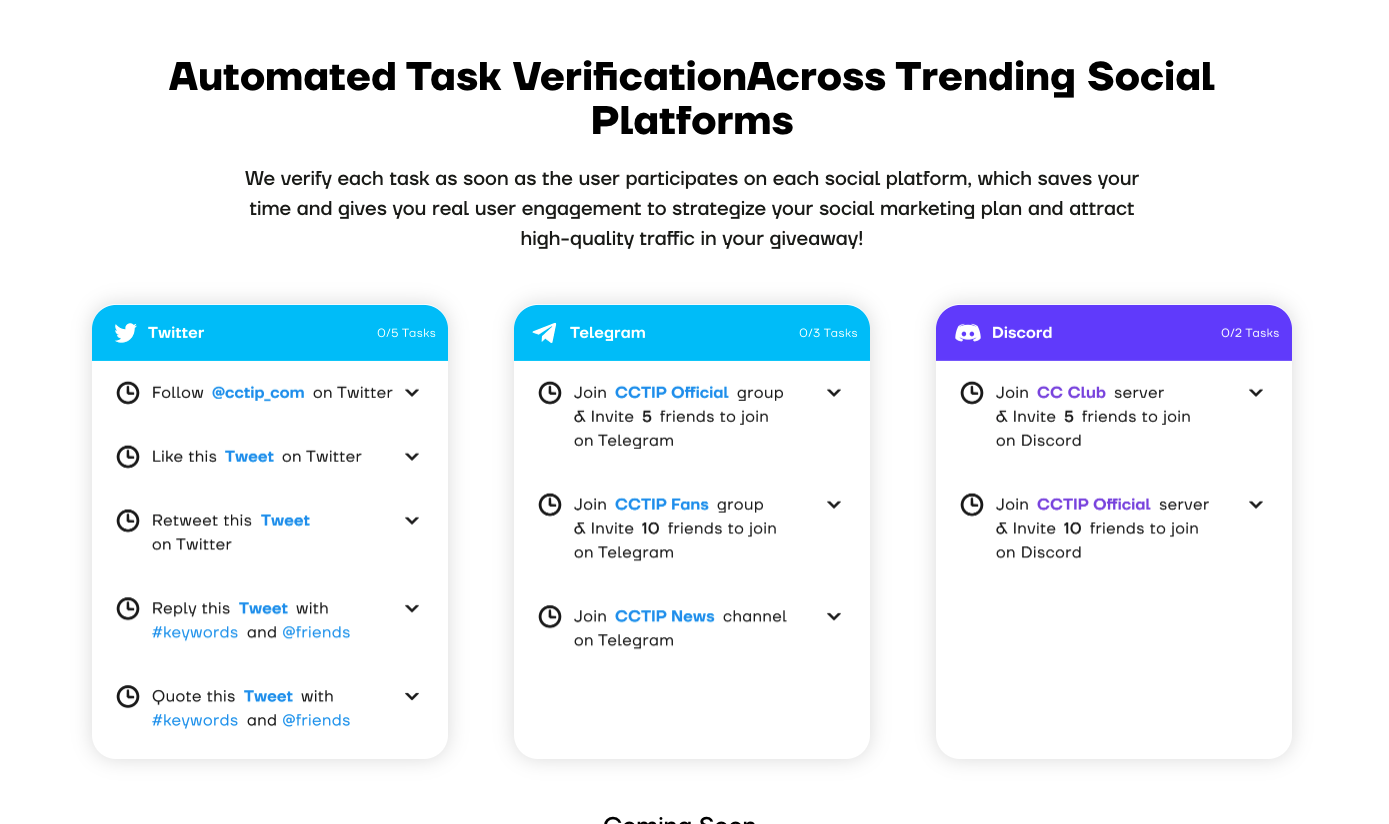The width and height of the screenshot is (1389, 824).
Task: Click clock icon beside Follow @cctip_com task
Action: (128, 393)
